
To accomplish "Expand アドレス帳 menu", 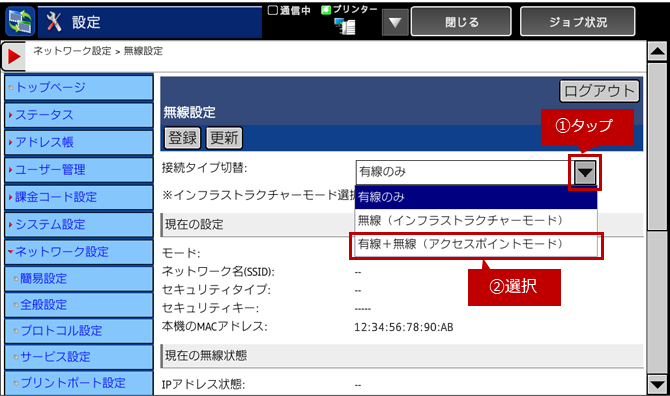I will pos(79,142).
